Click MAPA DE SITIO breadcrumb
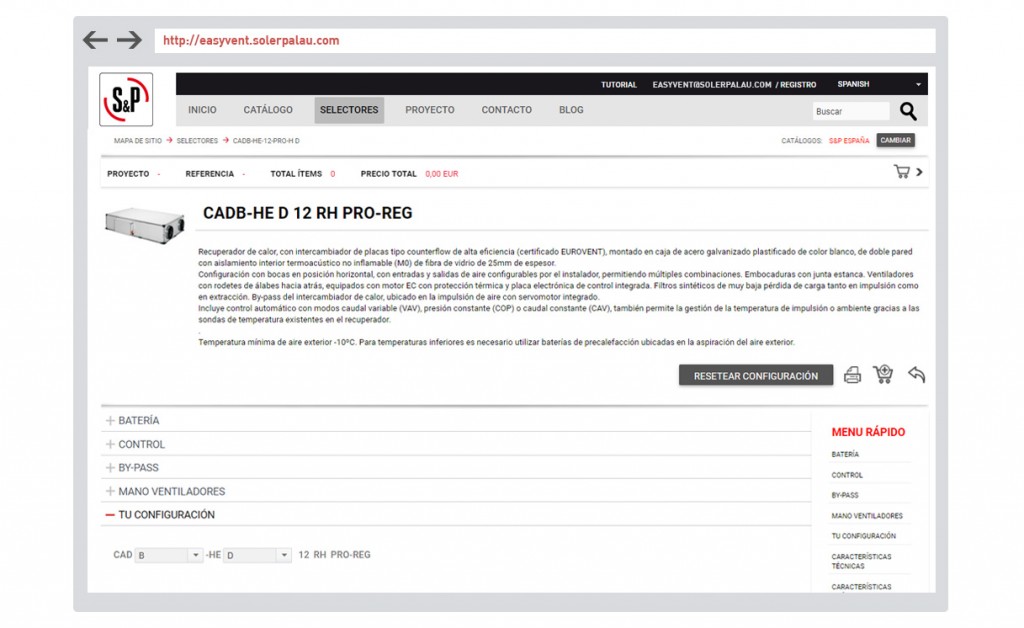The image size is (1024, 628). 138,141
